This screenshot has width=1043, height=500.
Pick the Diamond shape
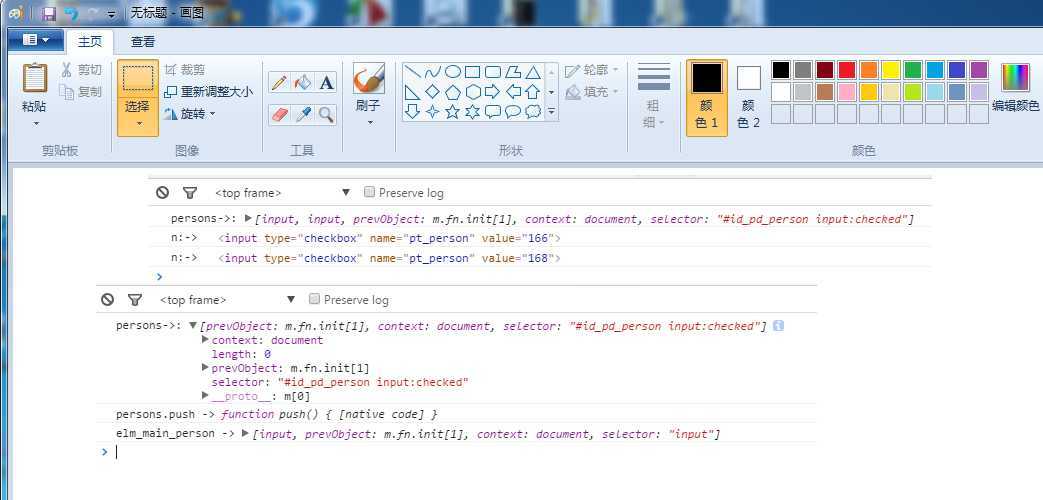(432, 92)
